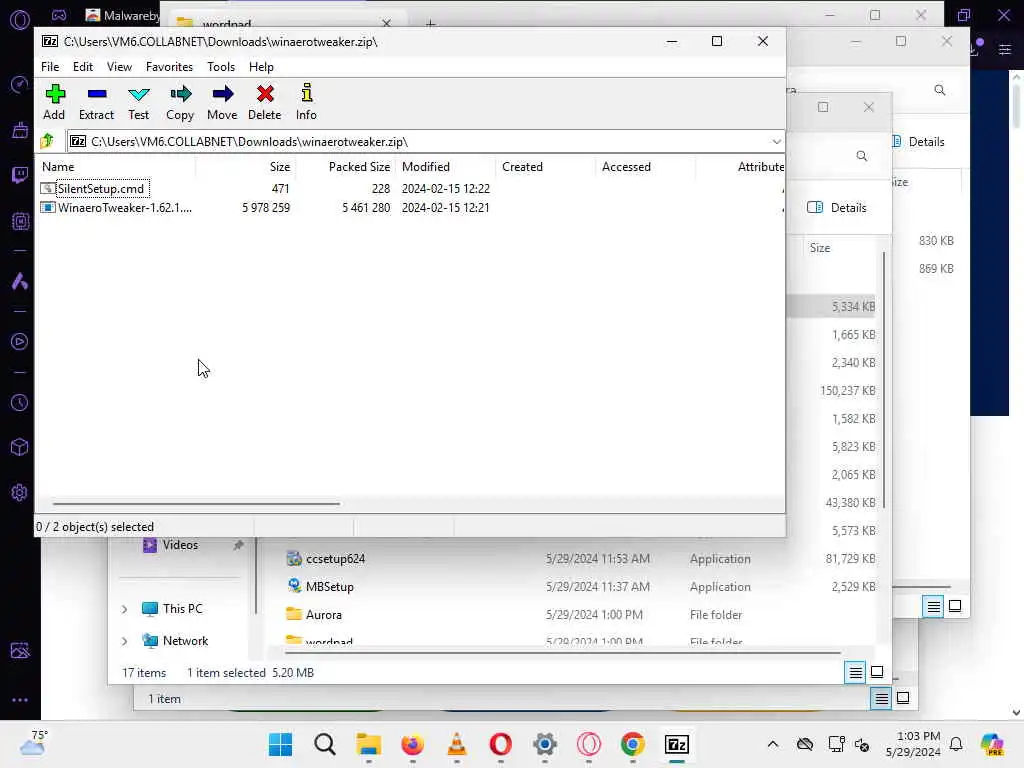Open the taskbar clock and date
Image resolution: width=1024 pixels, height=768 pixels.
tap(913, 744)
